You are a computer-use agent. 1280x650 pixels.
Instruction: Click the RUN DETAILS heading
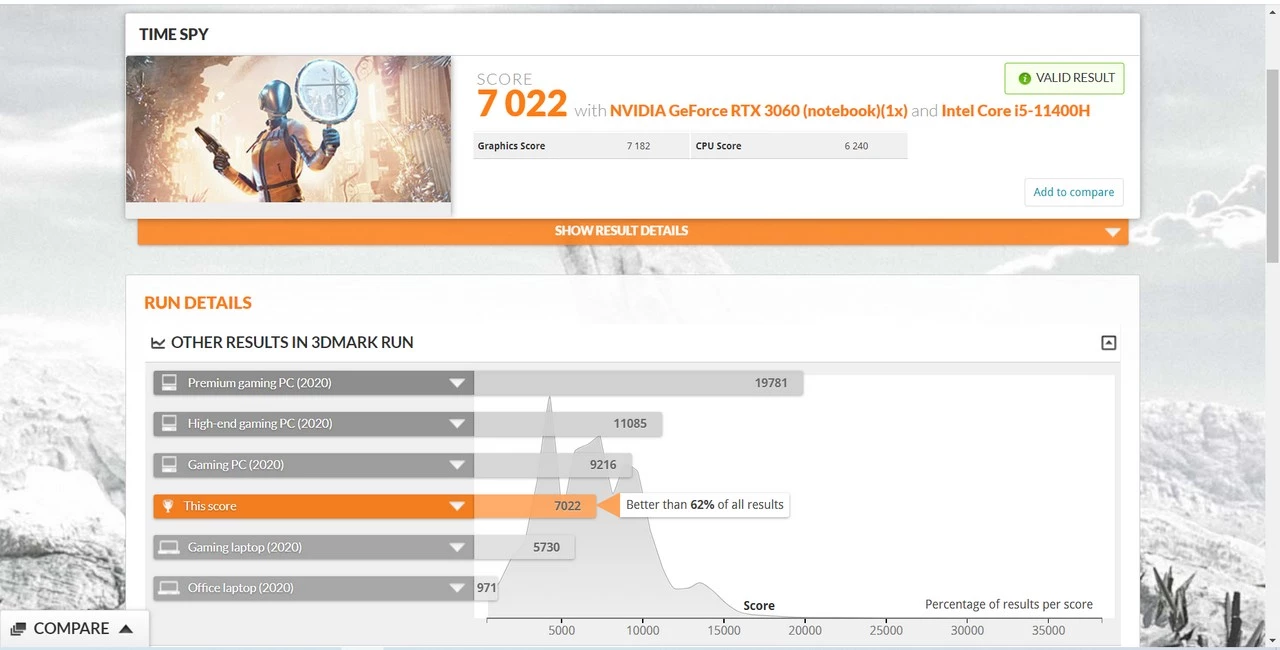[x=198, y=303]
